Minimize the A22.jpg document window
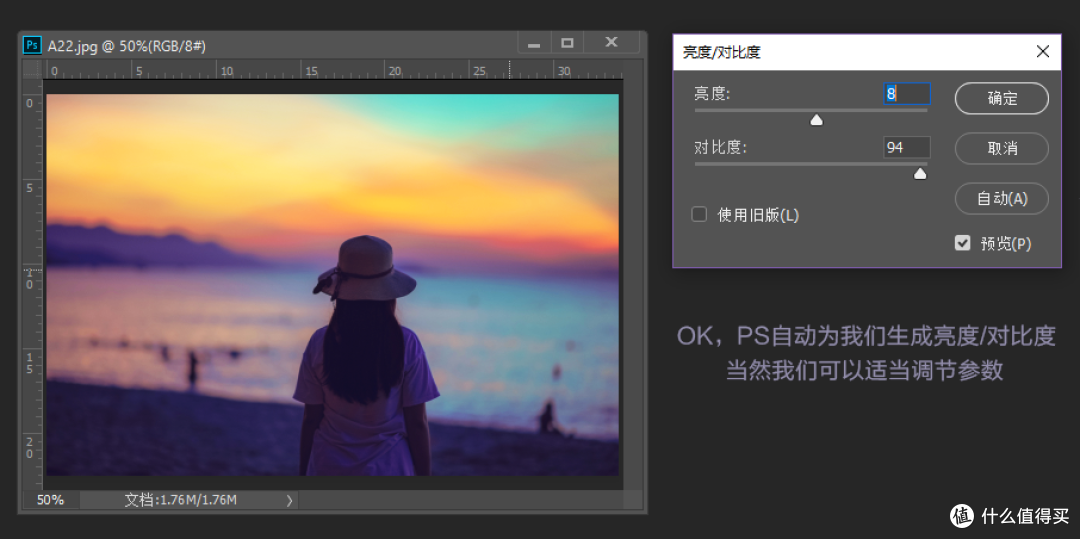Image resolution: width=1080 pixels, height=539 pixels. [534, 44]
